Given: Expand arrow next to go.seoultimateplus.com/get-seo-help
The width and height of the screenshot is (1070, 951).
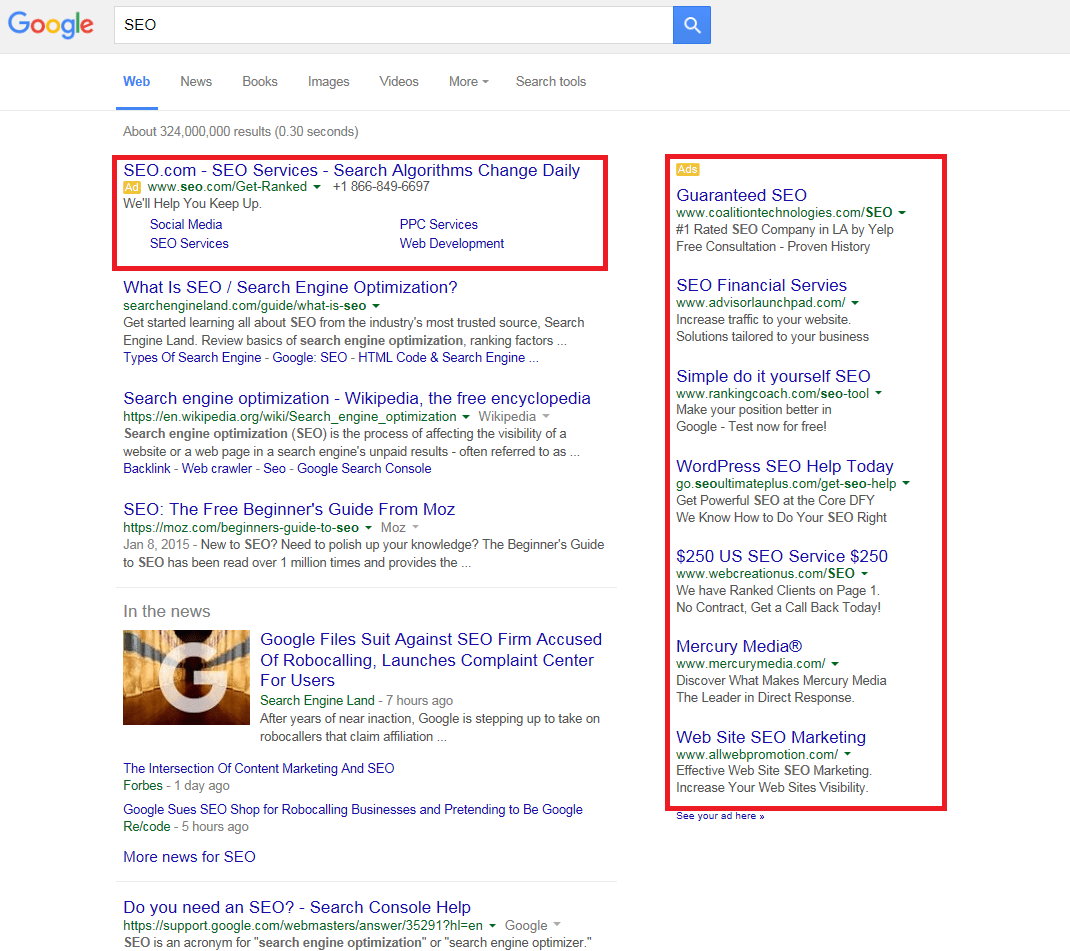Looking at the screenshot, I should click(906, 483).
